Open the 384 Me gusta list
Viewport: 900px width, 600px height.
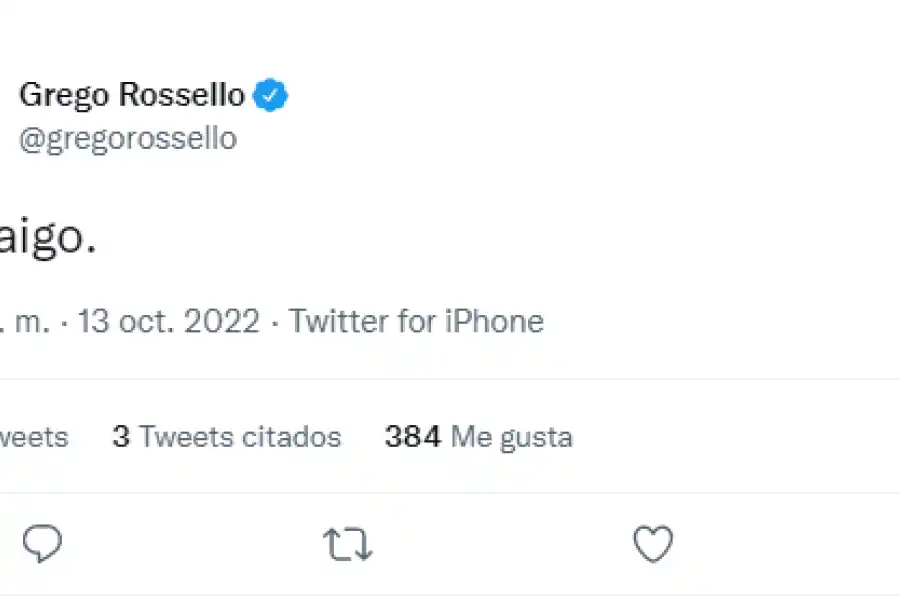[x=479, y=437]
